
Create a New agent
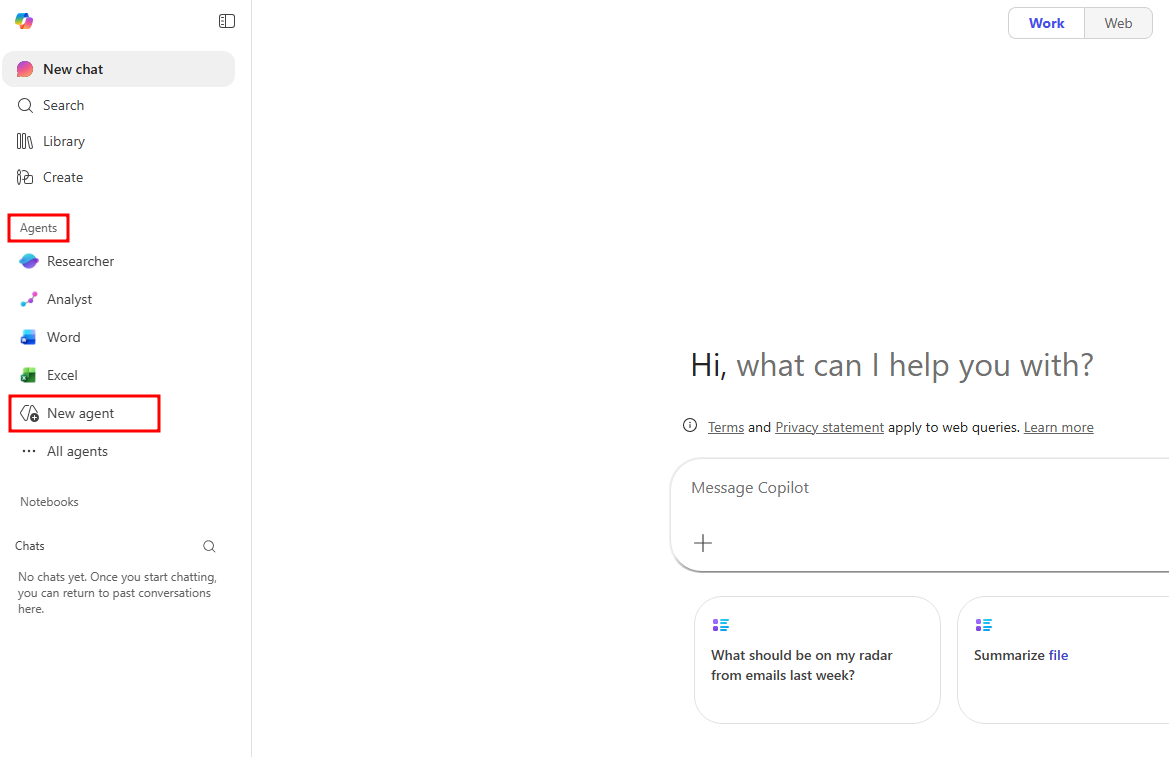coord(84,413)
